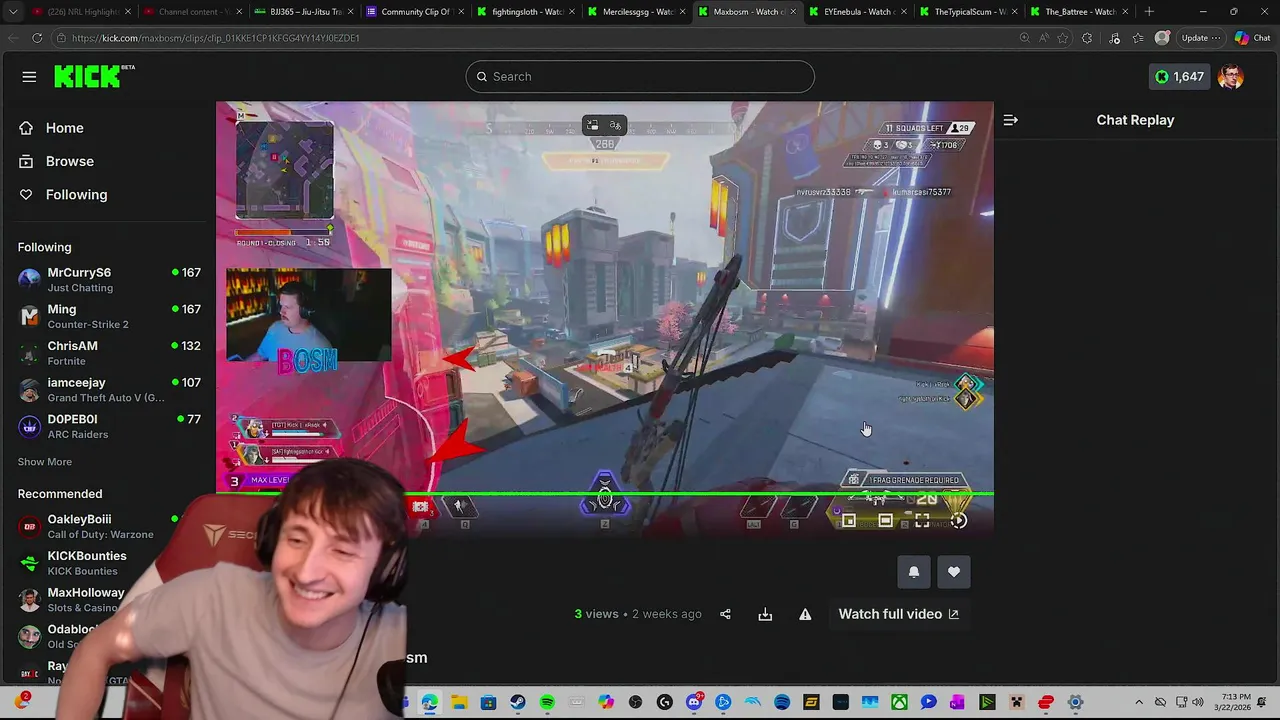Viewport: 1280px width, 720px height.
Task: Share this clip via share icon
Action: pos(725,614)
